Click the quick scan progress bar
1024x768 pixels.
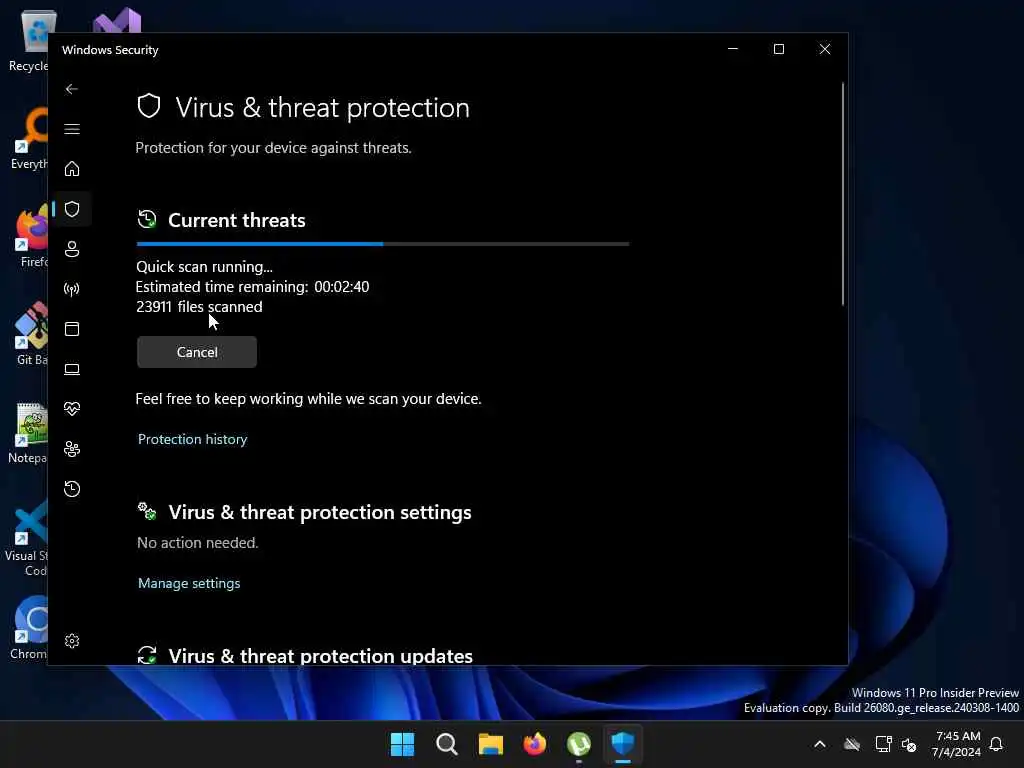pyautogui.click(x=383, y=244)
